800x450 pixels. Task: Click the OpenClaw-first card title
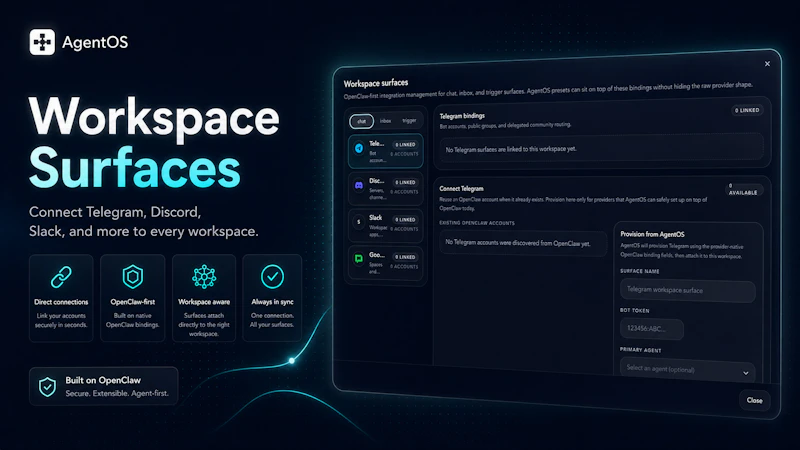tap(133, 302)
